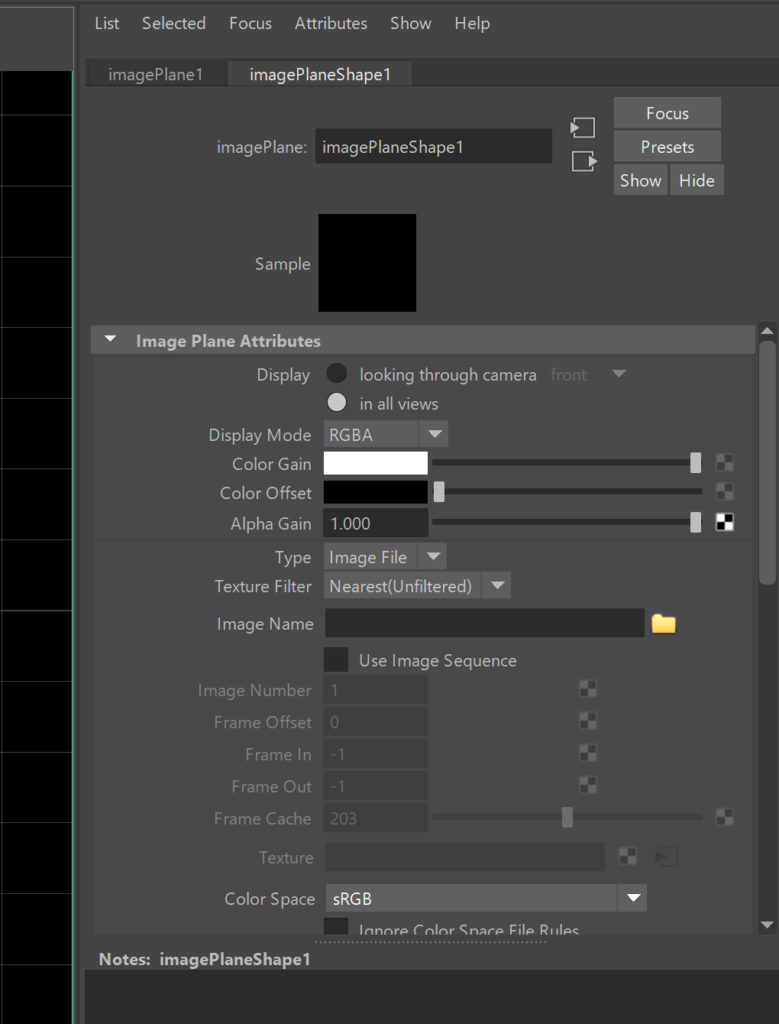Open Texture Filter Nearest(Unfiltered) dropdown

[x=417, y=586]
